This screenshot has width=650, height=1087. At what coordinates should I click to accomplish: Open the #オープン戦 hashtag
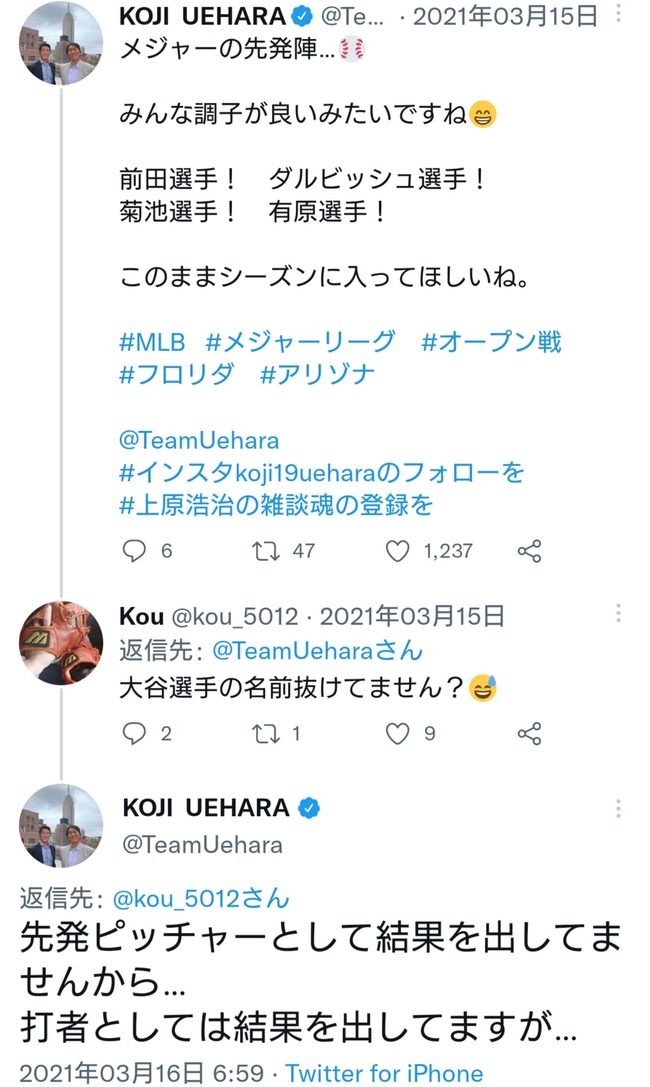point(491,342)
